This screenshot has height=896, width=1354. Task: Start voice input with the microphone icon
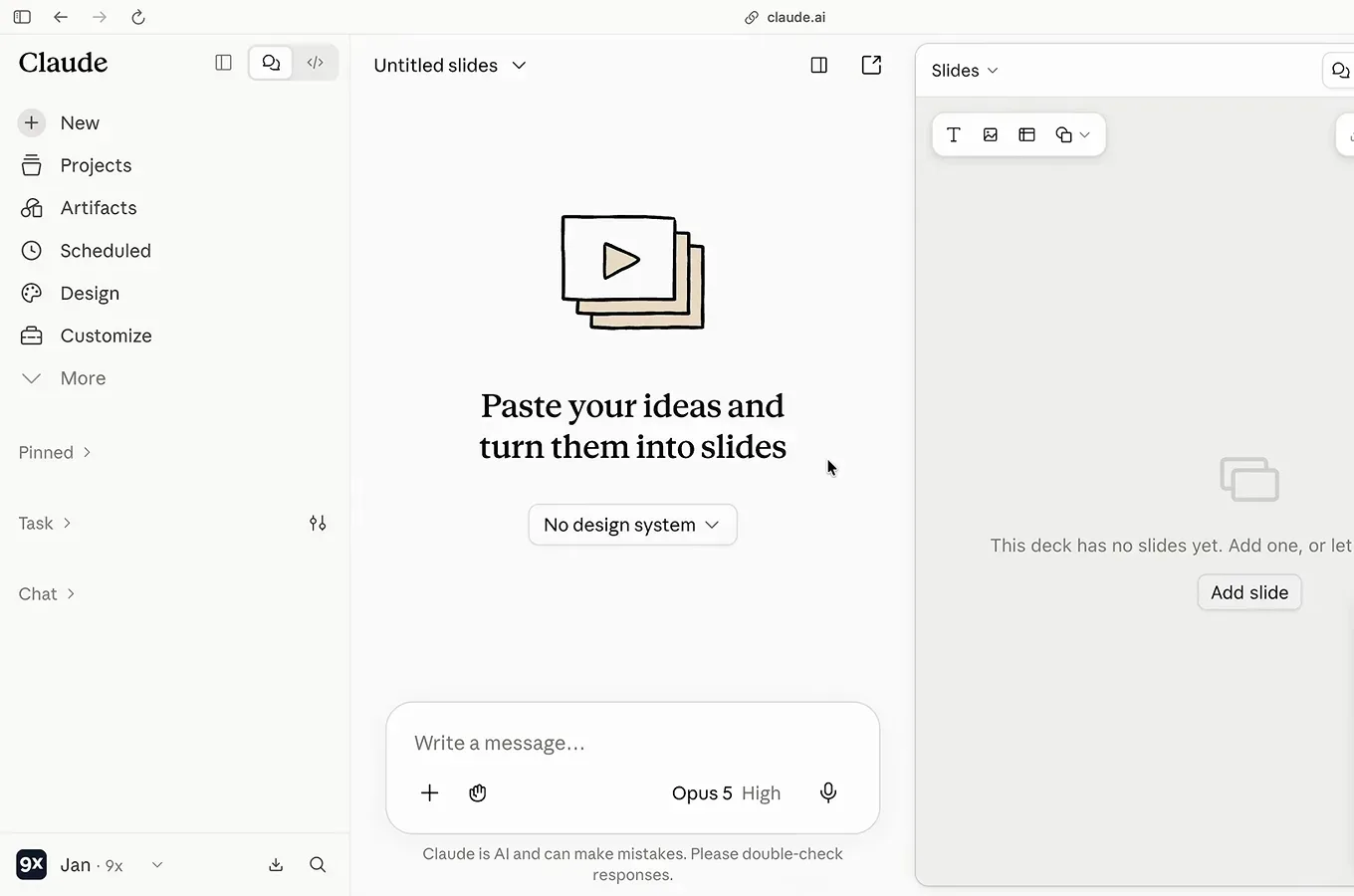point(828,792)
